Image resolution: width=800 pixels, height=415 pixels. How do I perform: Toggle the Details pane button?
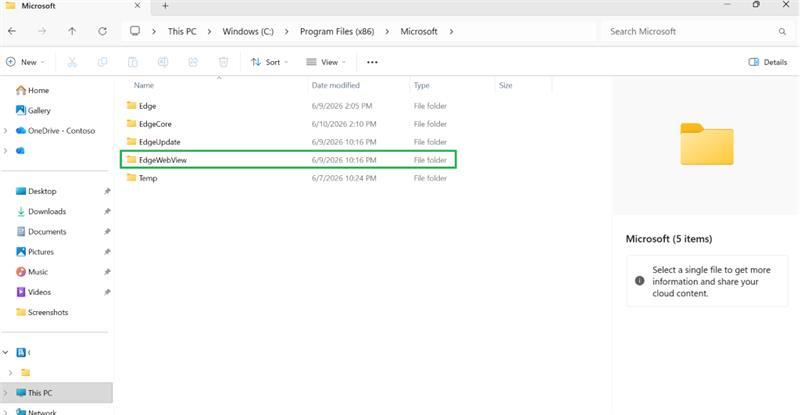tap(768, 62)
